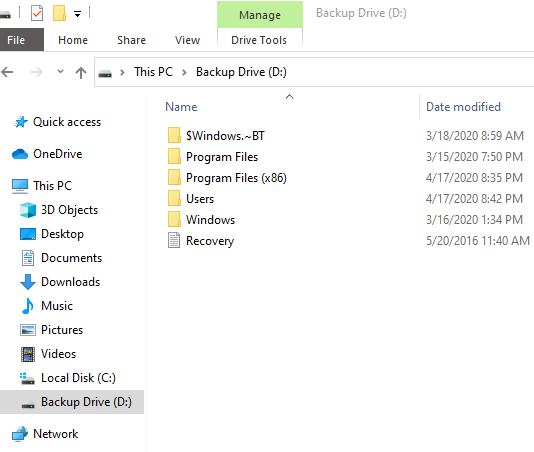Image resolution: width=534 pixels, height=452 pixels.
Task: Open Quick access in navigation pane
Action: [x=67, y=122]
